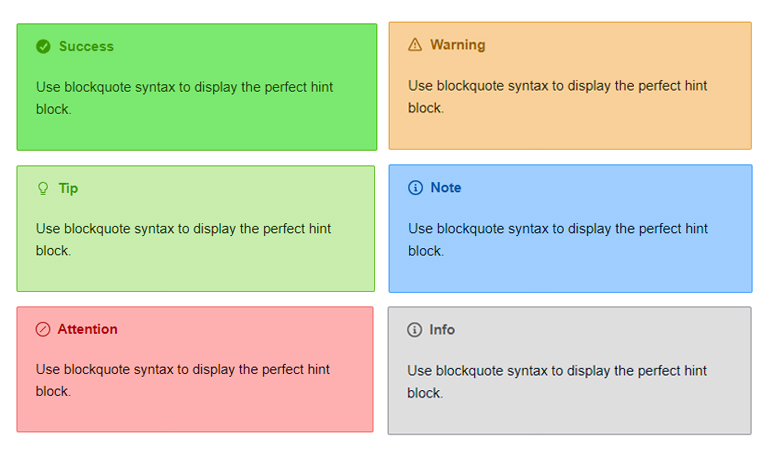Click the Note block body text

pyautogui.click(x=557, y=229)
